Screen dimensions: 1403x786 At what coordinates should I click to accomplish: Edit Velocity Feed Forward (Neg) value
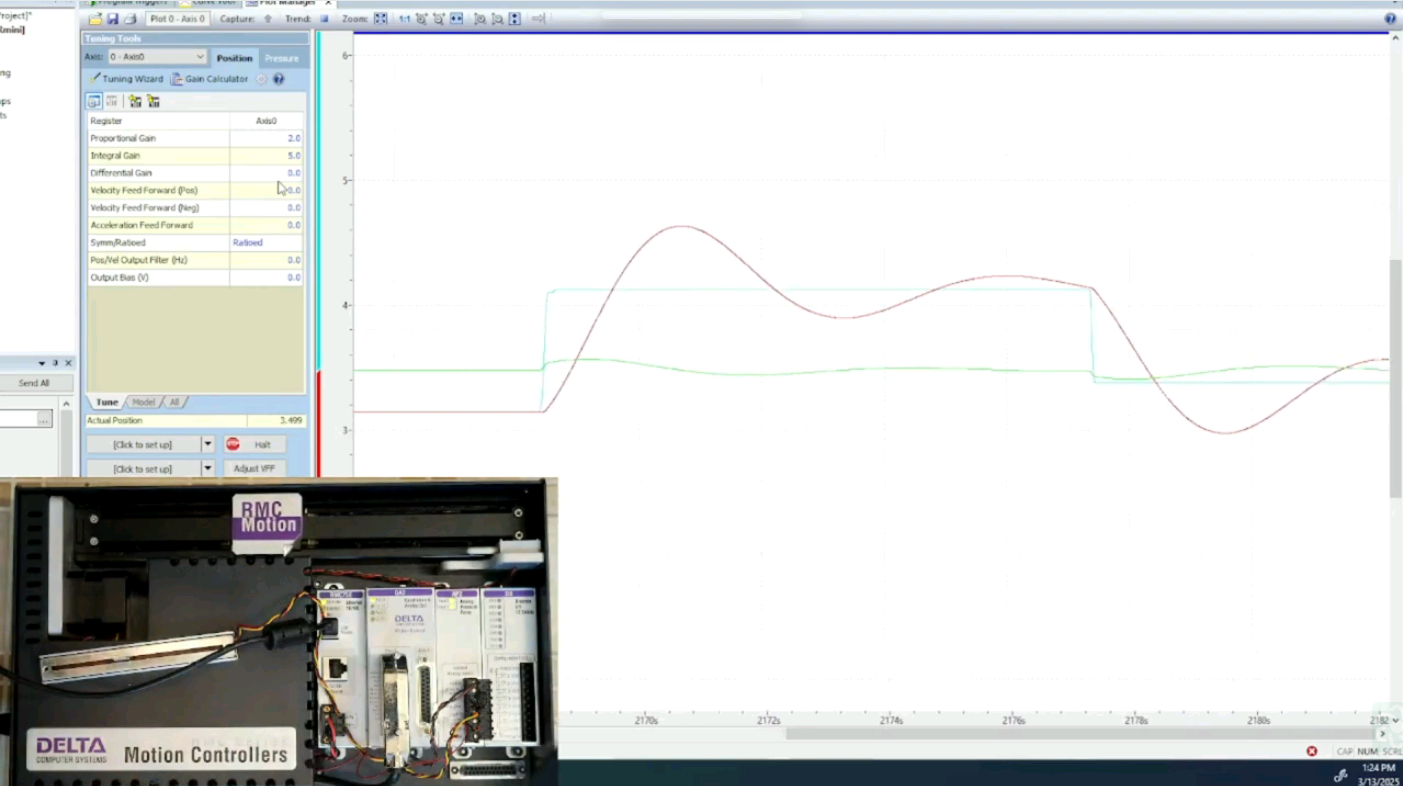pos(267,208)
